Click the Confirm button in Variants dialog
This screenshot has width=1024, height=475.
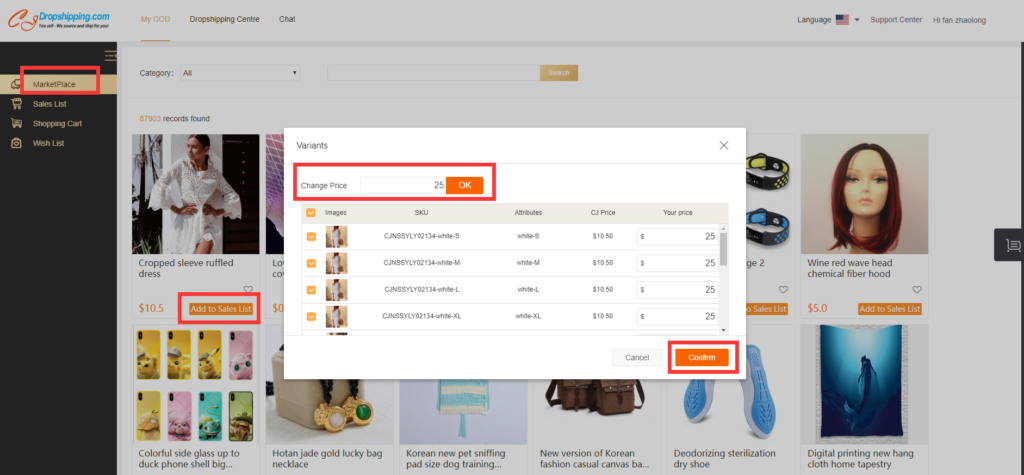coord(701,357)
